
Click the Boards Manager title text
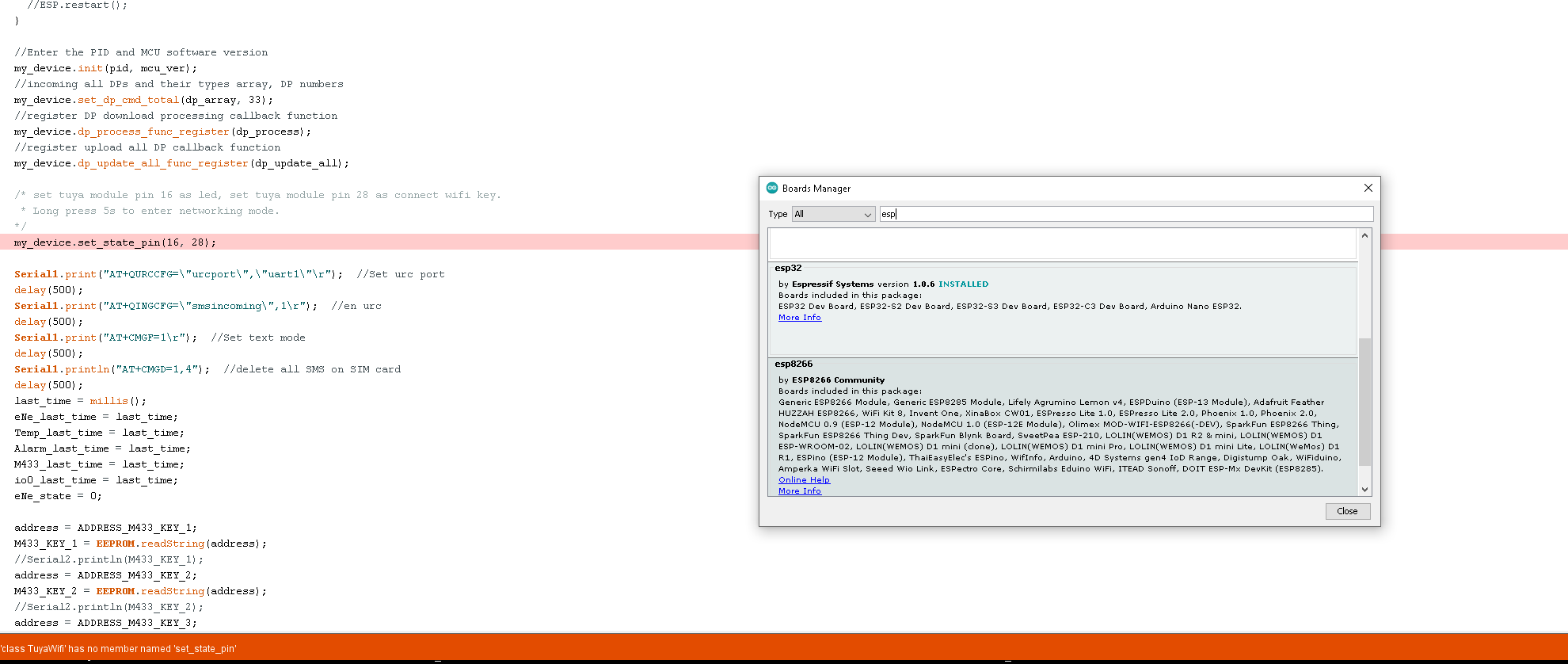click(816, 189)
